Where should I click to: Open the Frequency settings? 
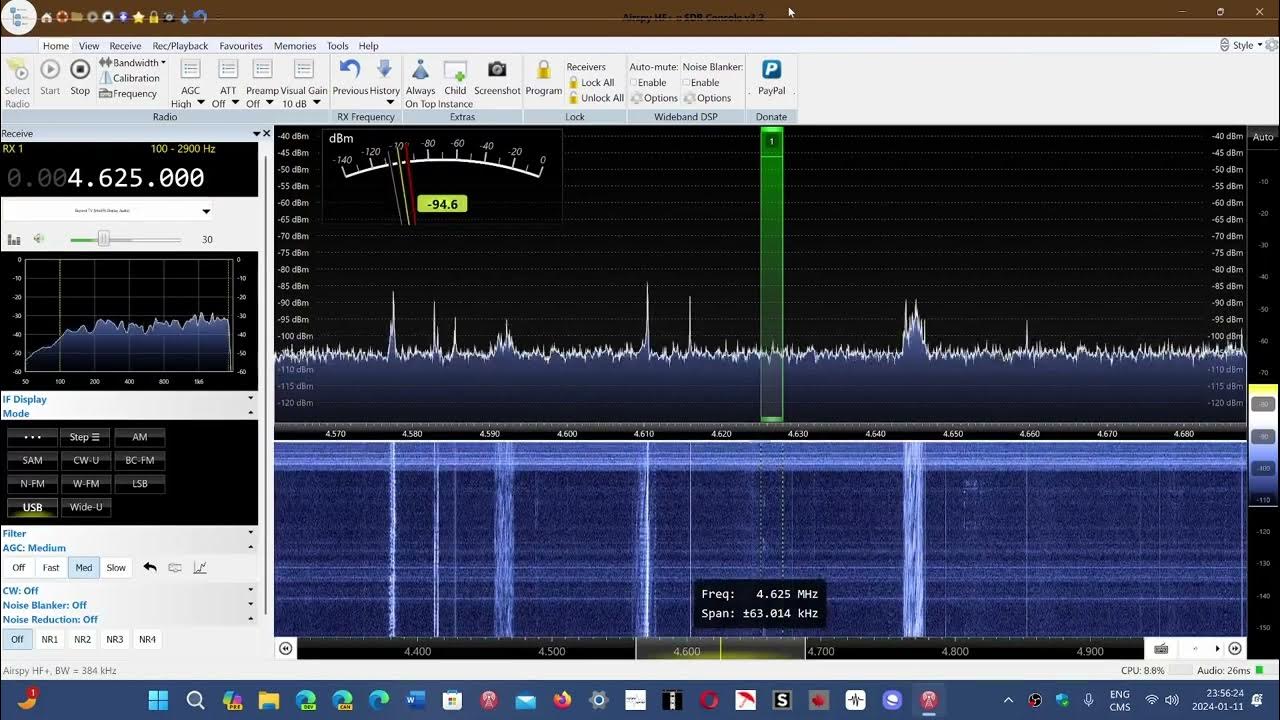point(127,93)
